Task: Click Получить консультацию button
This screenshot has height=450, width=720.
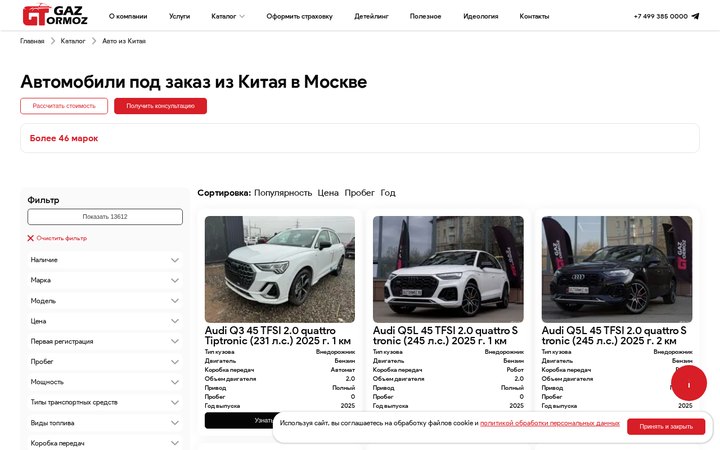Action: pyautogui.click(x=160, y=106)
